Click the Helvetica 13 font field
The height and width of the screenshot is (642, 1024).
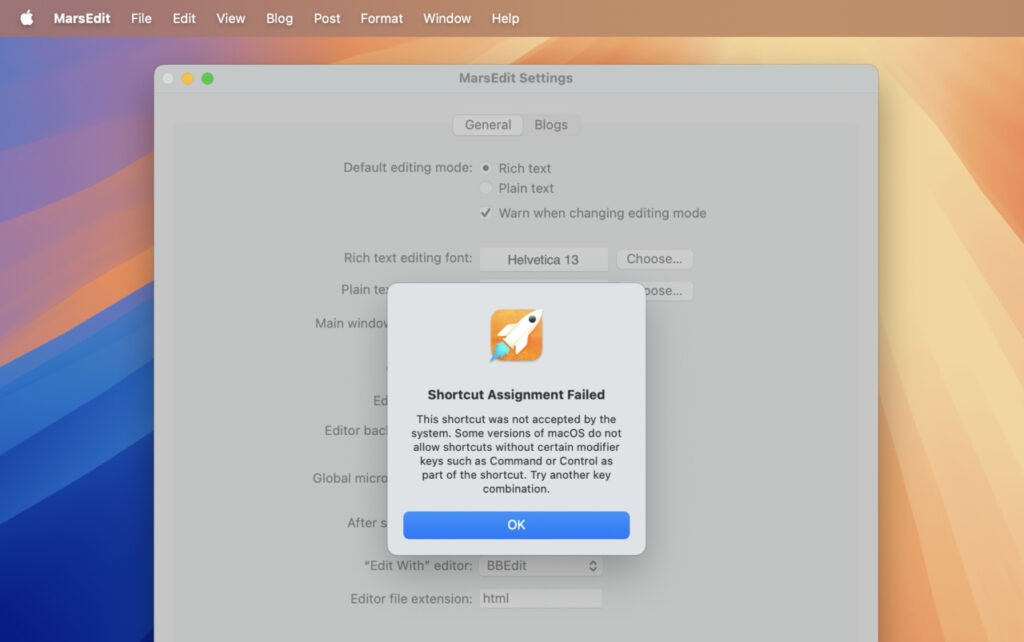[543, 258]
